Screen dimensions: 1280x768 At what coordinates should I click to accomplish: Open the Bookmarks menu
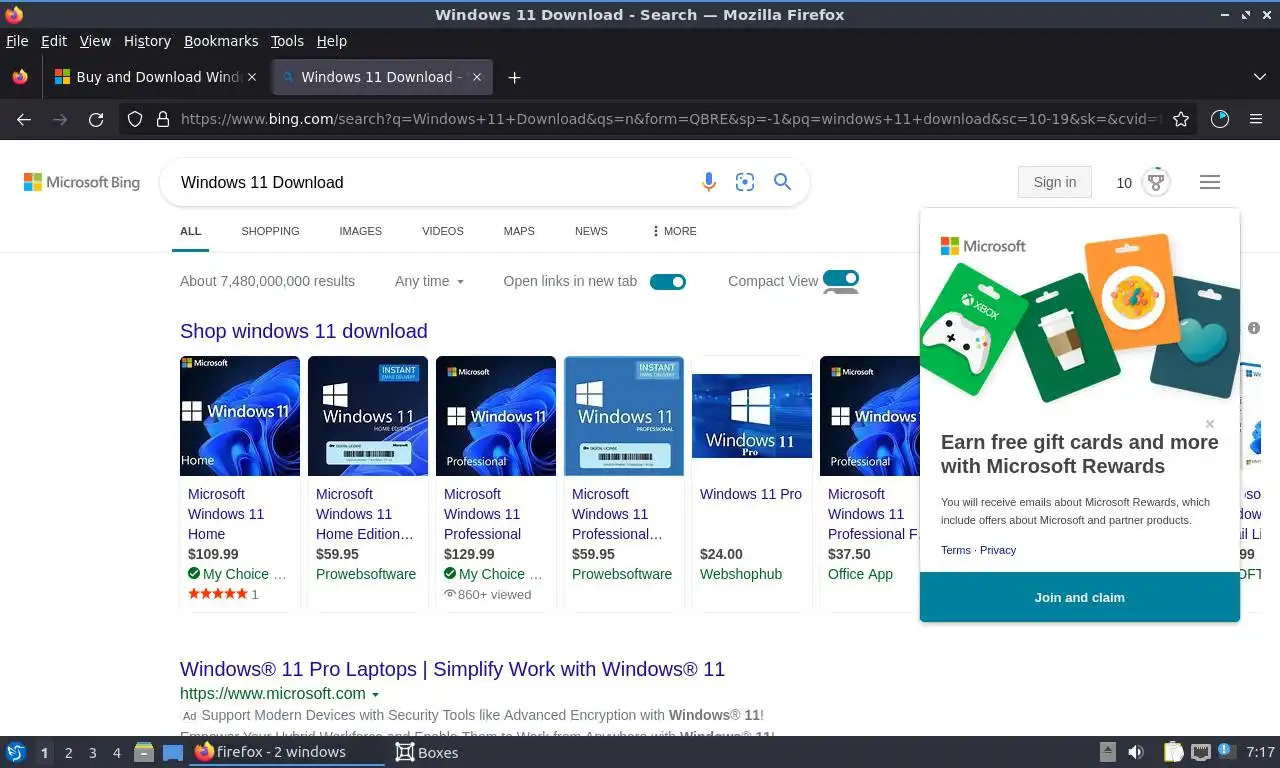click(x=221, y=41)
